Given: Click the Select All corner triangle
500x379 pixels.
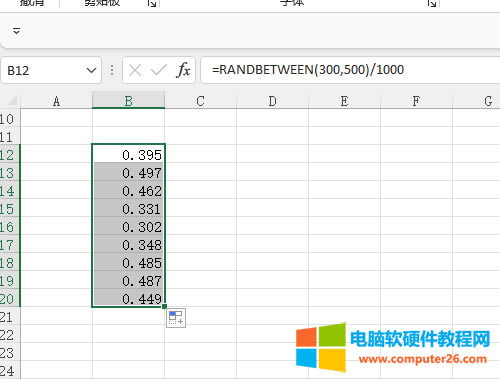Looking at the screenshot, I should (x=12, y=101).
